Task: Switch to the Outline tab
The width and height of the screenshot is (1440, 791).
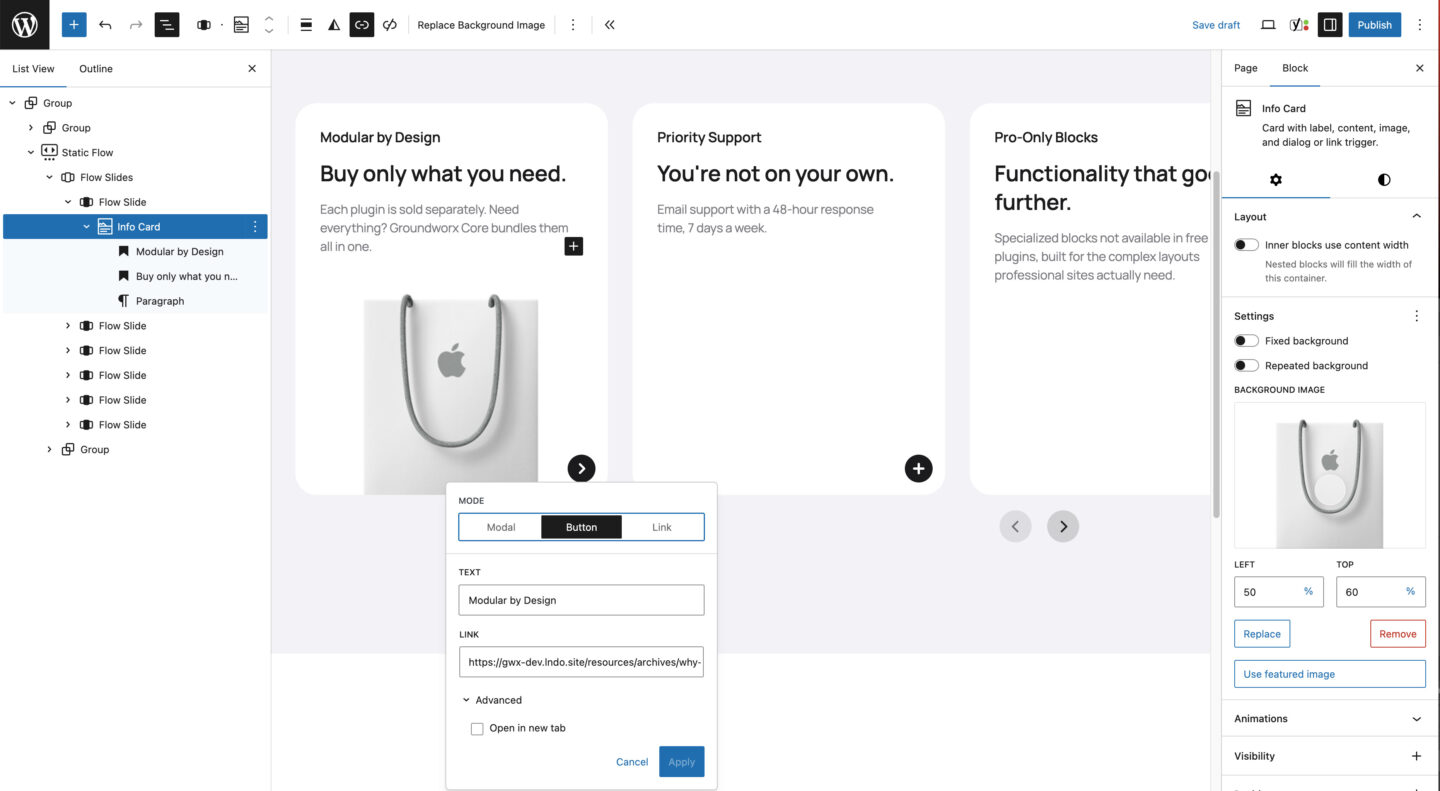Action: tap(96, 69)
